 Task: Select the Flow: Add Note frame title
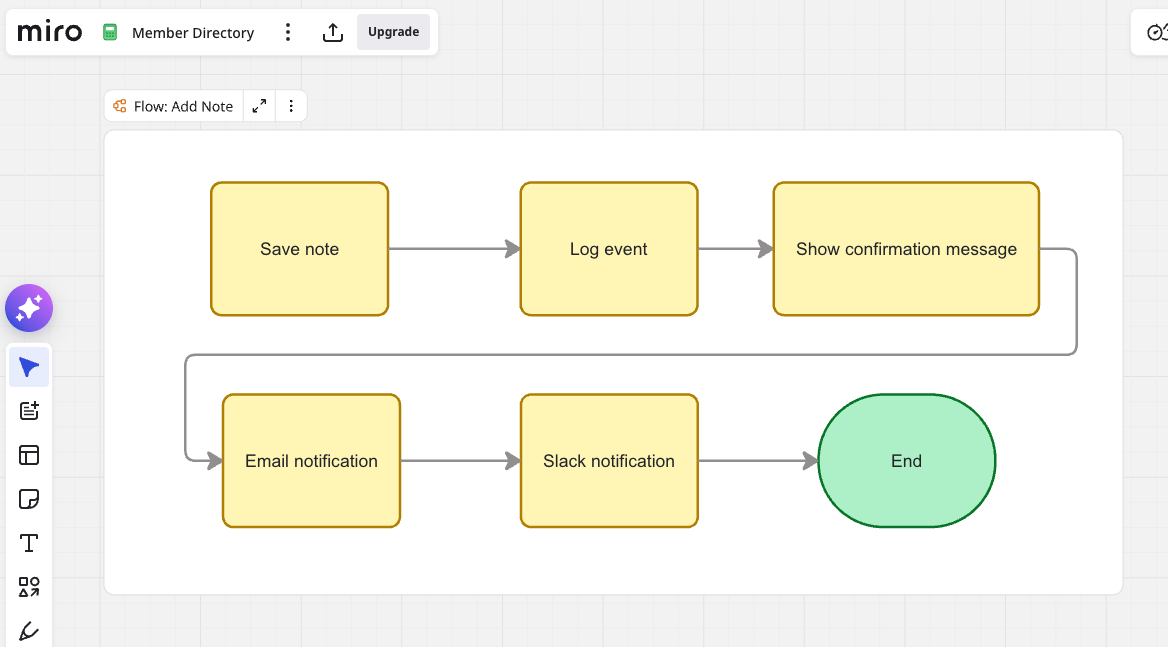tap(183, 106)
